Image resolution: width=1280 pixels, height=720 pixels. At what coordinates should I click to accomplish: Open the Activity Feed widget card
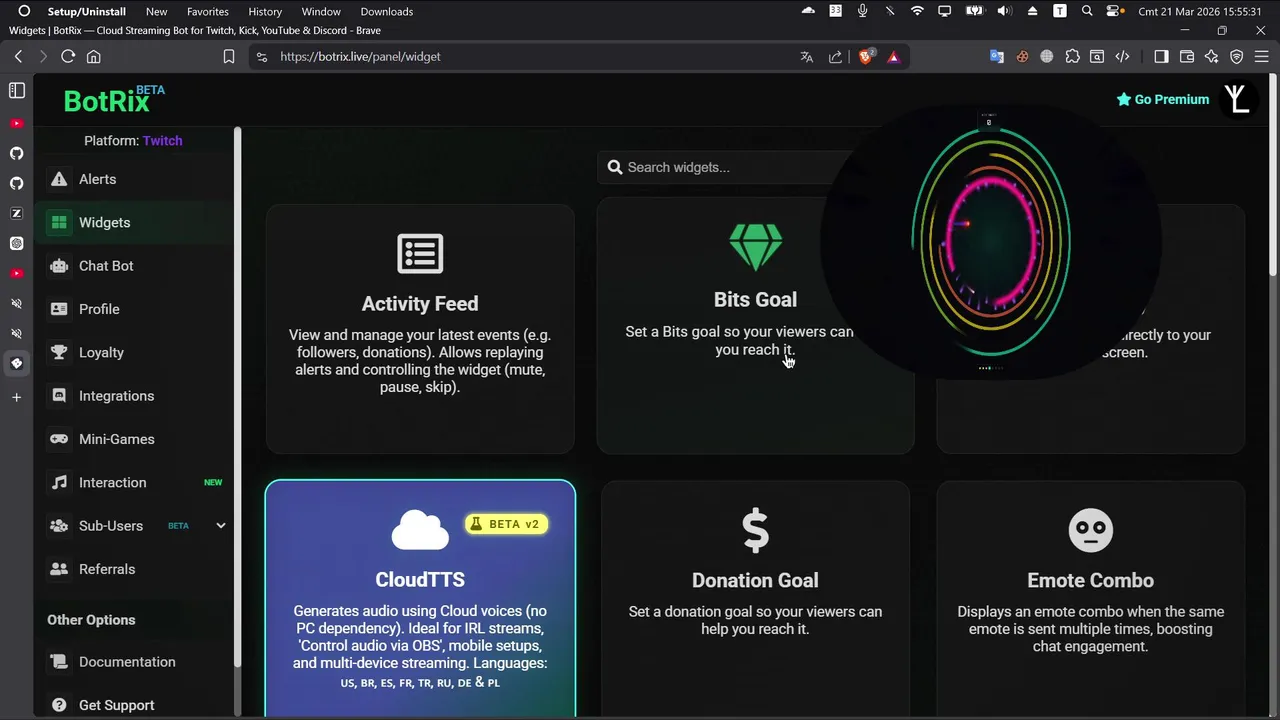coord(420,329)
